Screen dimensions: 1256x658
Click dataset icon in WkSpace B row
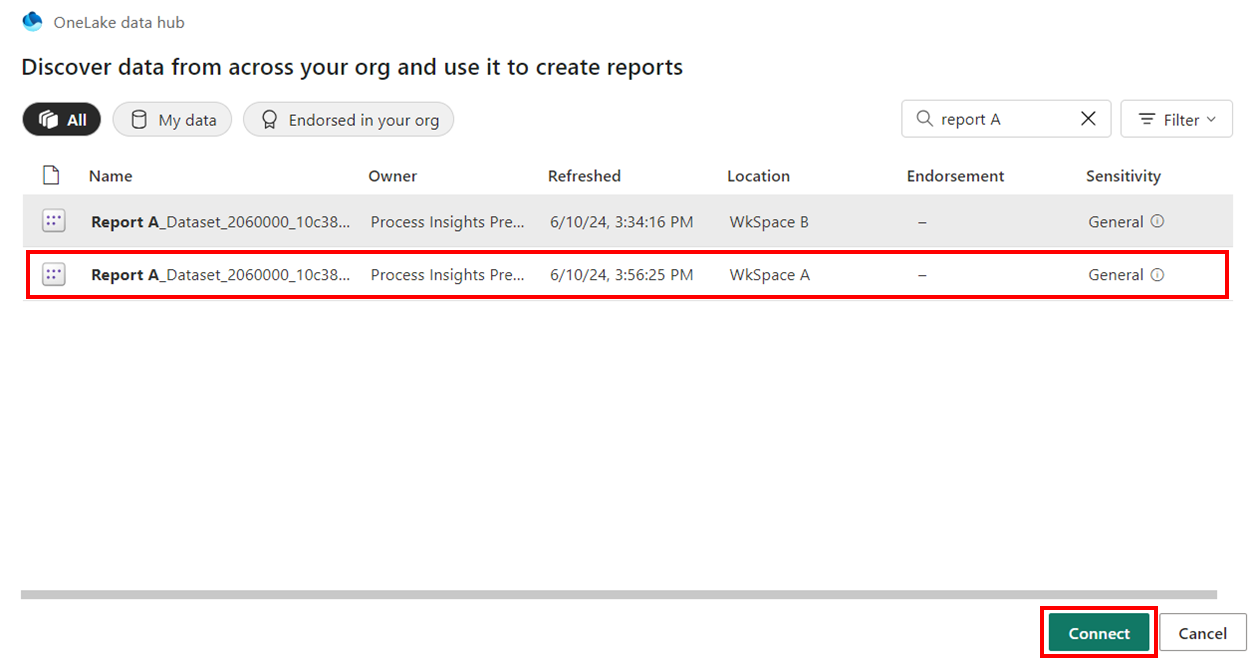tap(54, 221)
